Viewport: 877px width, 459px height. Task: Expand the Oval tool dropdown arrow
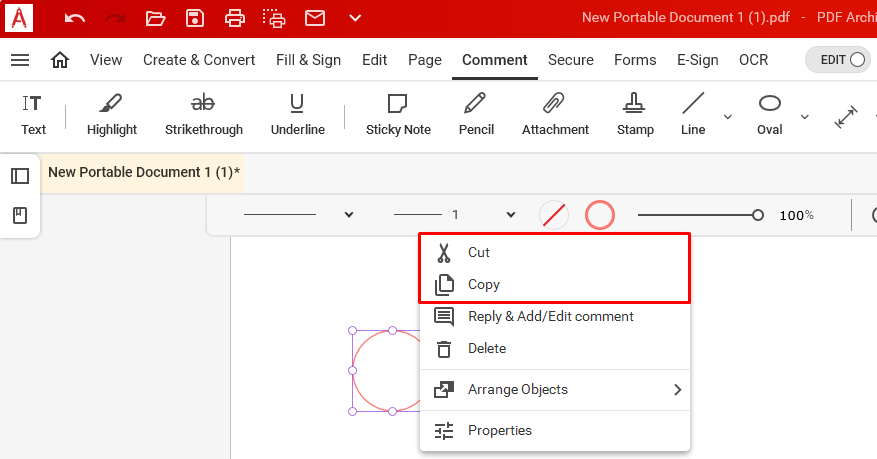(x=804, y=117)
